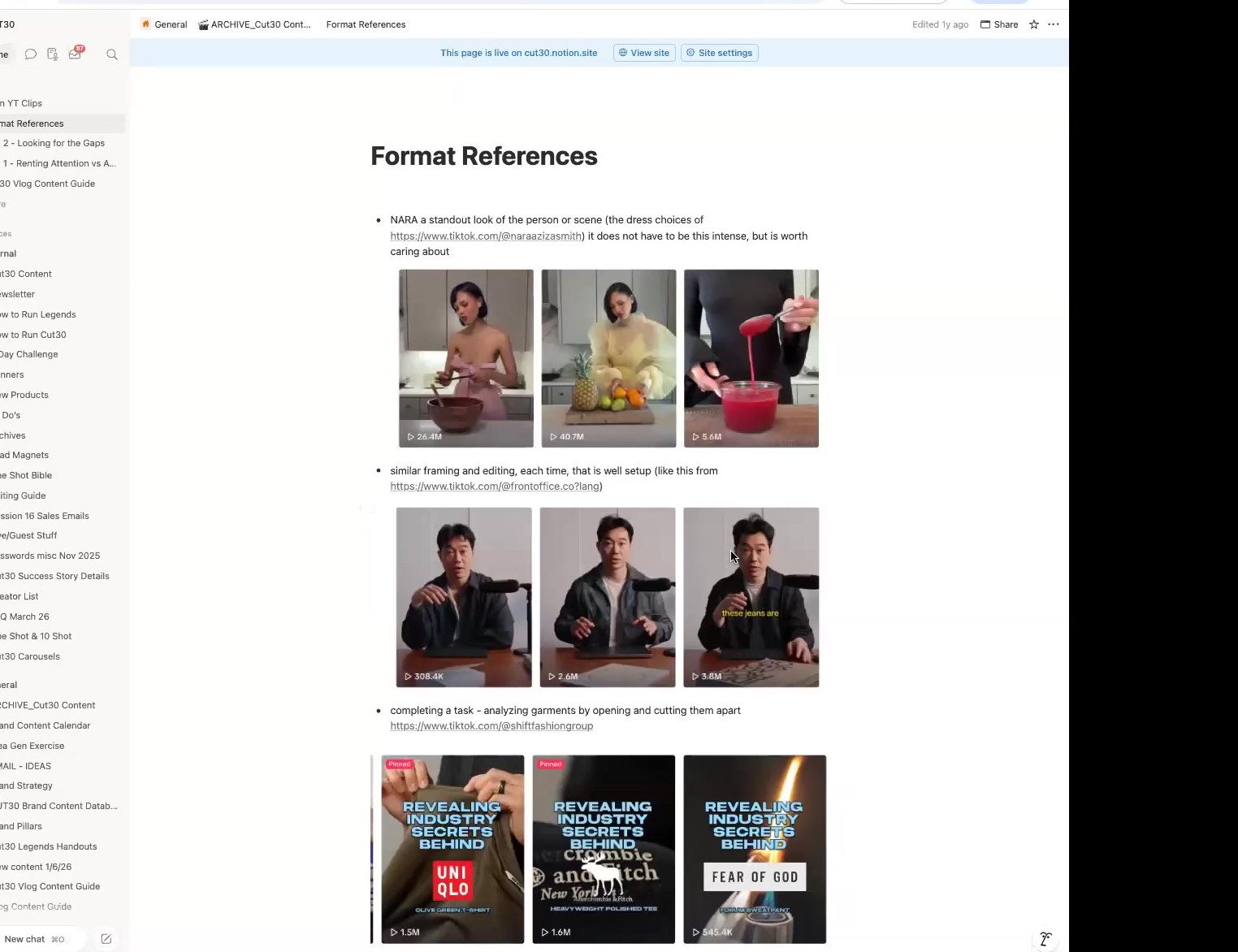Click the compose new page icon
Viewport: 1238px width, 952px height.
(x=106, y=939)
